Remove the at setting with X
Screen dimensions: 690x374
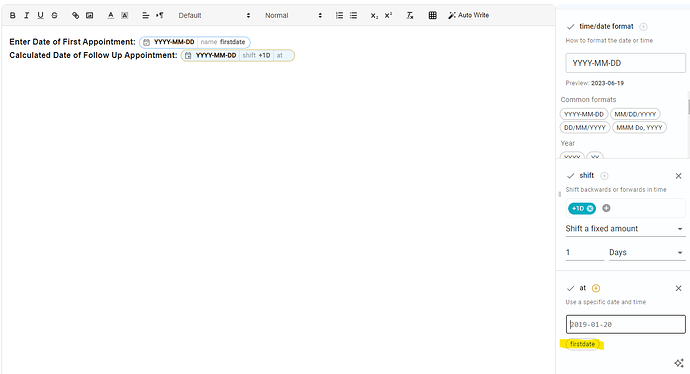679,288
